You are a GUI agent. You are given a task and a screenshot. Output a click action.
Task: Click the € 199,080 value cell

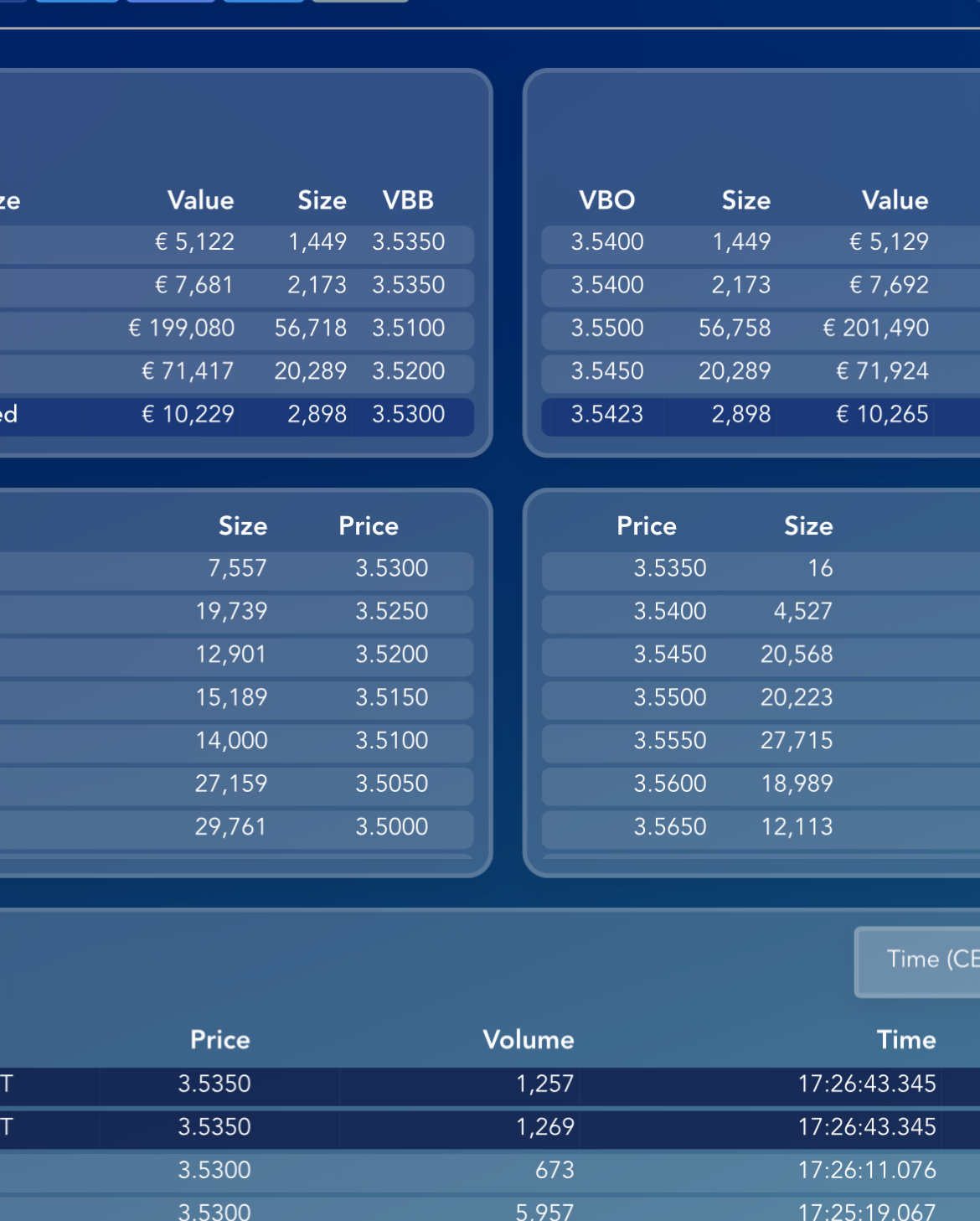[182, 328]
